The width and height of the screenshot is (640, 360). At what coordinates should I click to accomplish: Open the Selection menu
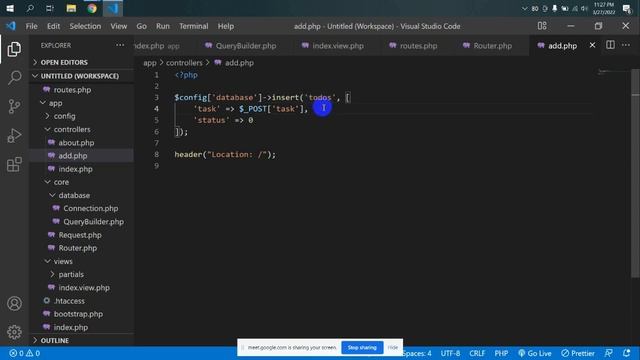(x=85, y=26)
